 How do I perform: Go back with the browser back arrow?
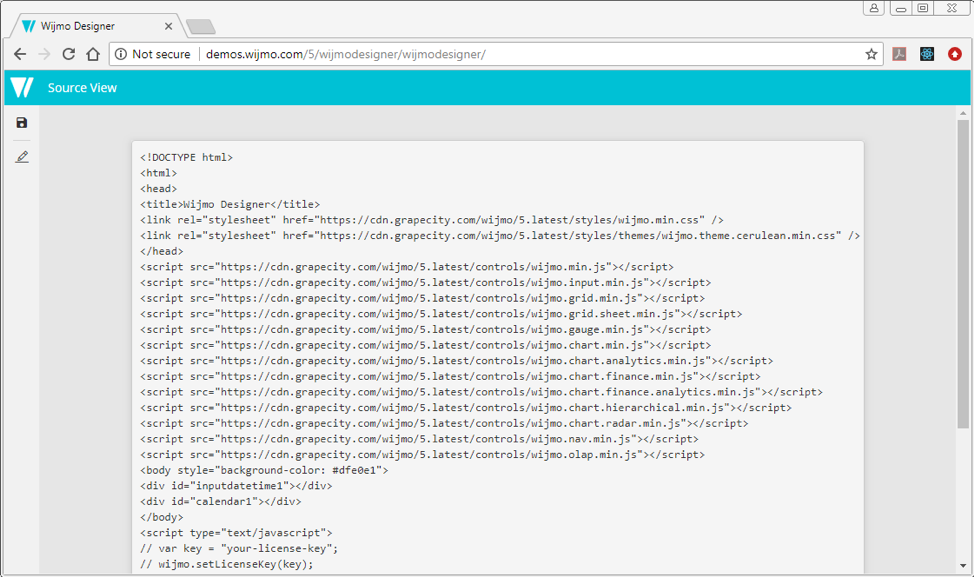coord(20,54)
